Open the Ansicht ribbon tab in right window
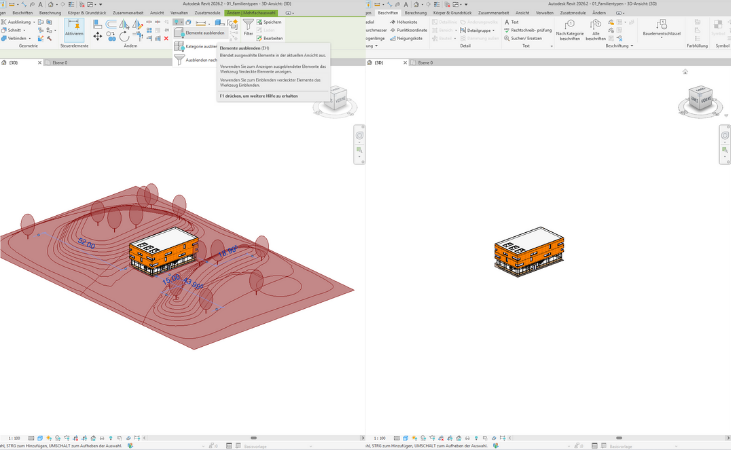This screenshot has width=731, height=450. 522,12
